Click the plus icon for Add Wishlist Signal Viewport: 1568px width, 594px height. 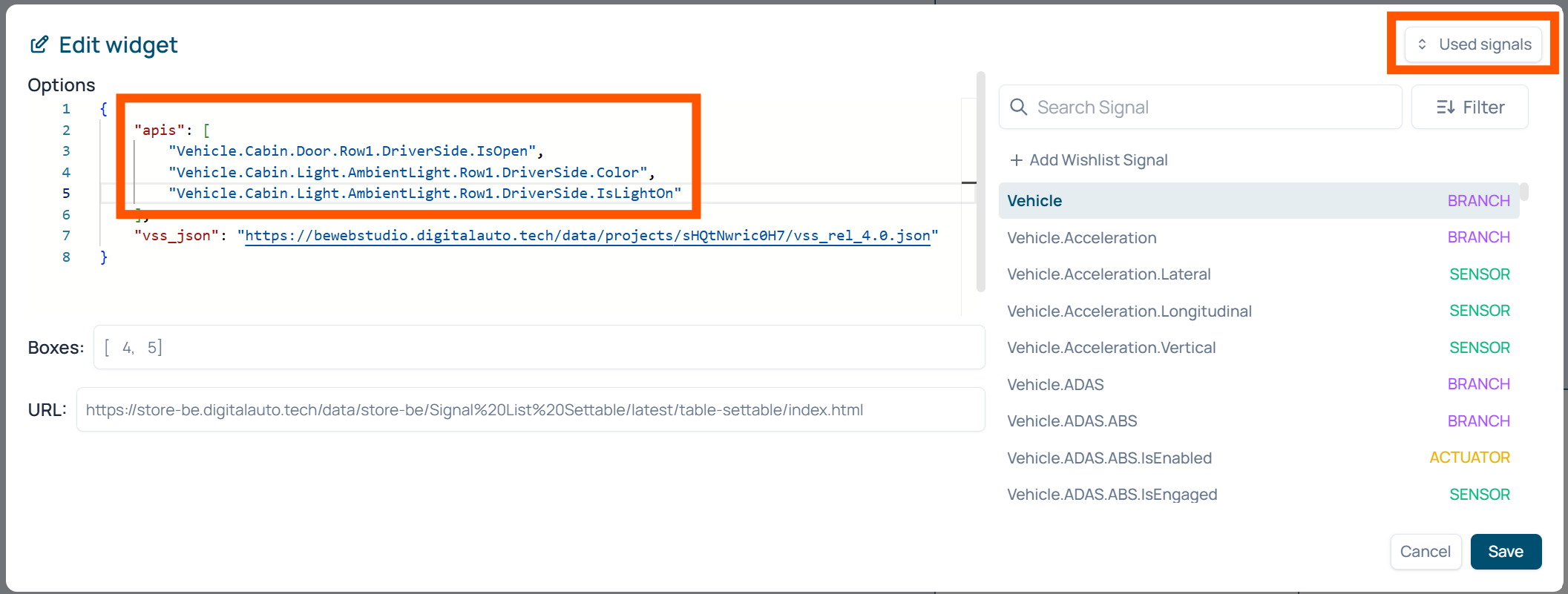click(1016, 160)
